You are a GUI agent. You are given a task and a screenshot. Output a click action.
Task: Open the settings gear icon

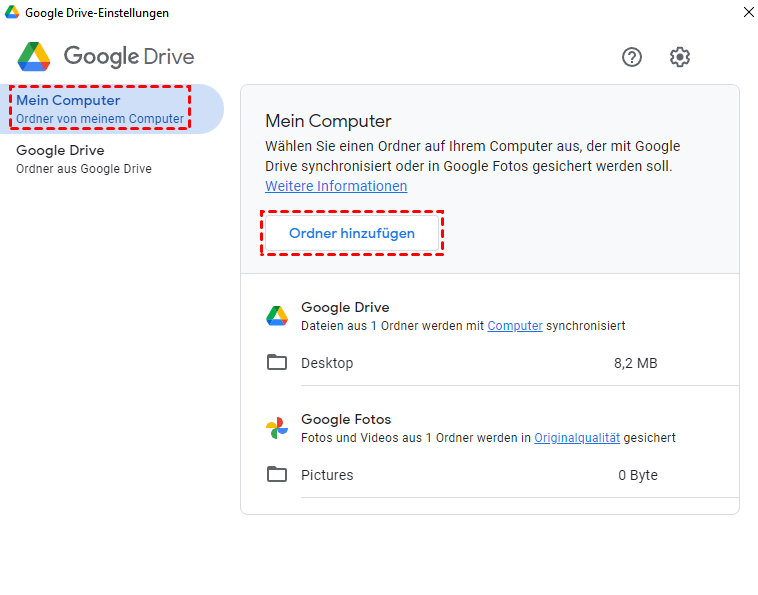680,57
